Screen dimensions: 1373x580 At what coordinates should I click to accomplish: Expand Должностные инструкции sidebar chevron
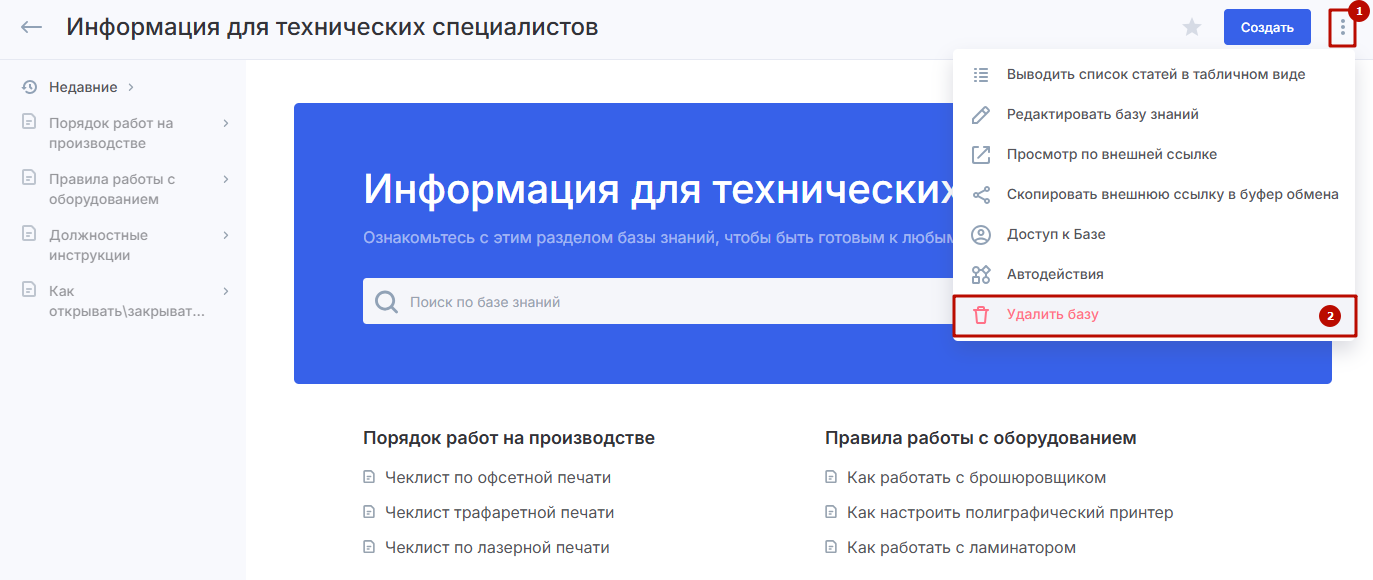(226, 235)
